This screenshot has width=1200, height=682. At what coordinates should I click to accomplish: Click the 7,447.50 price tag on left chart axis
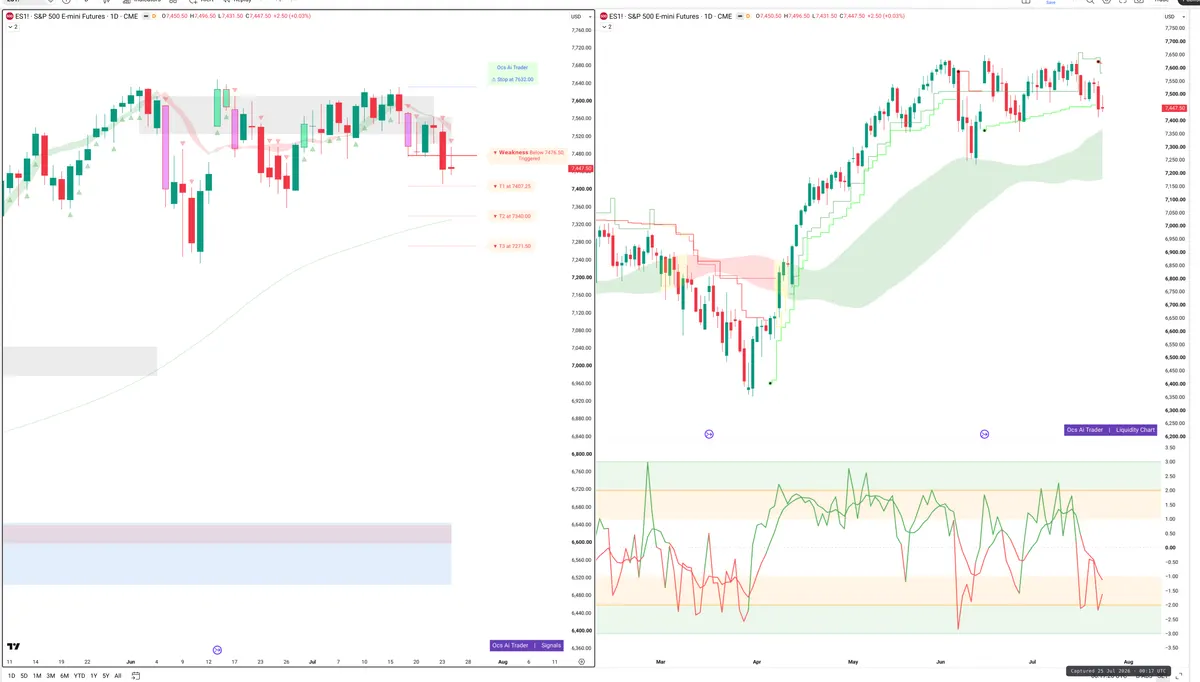(579, 169)
